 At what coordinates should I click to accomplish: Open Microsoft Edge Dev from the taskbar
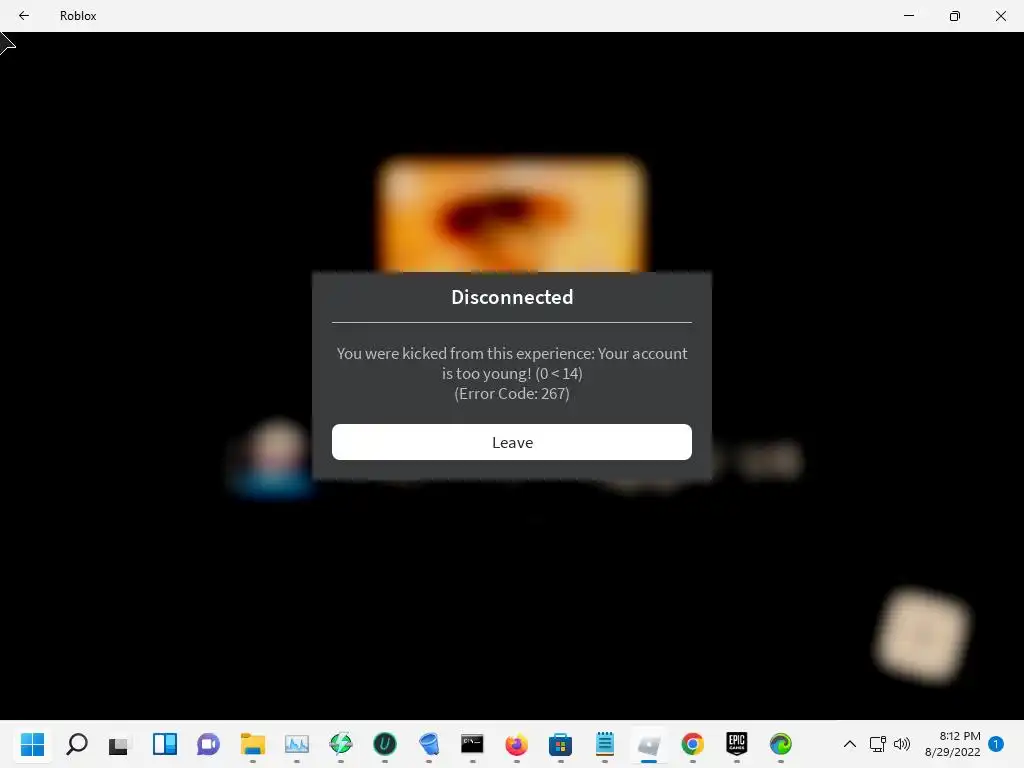point(780,744)
